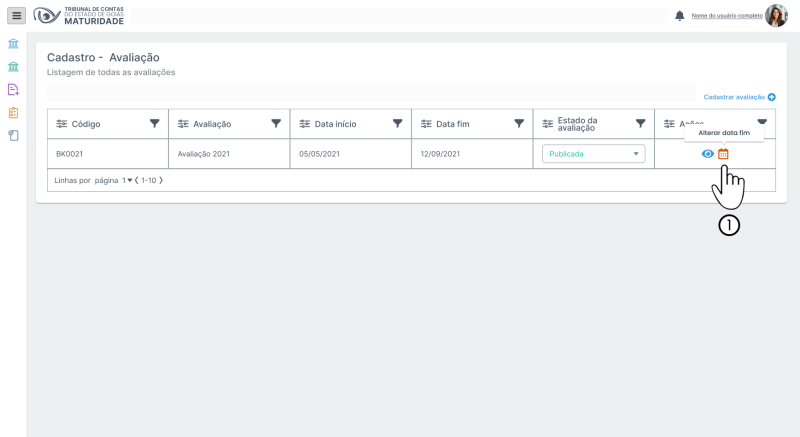Click the user full name link
Image resolution: width=800 pixels, height=437 pixels.
pyautogui.click(x=726, y=16)
